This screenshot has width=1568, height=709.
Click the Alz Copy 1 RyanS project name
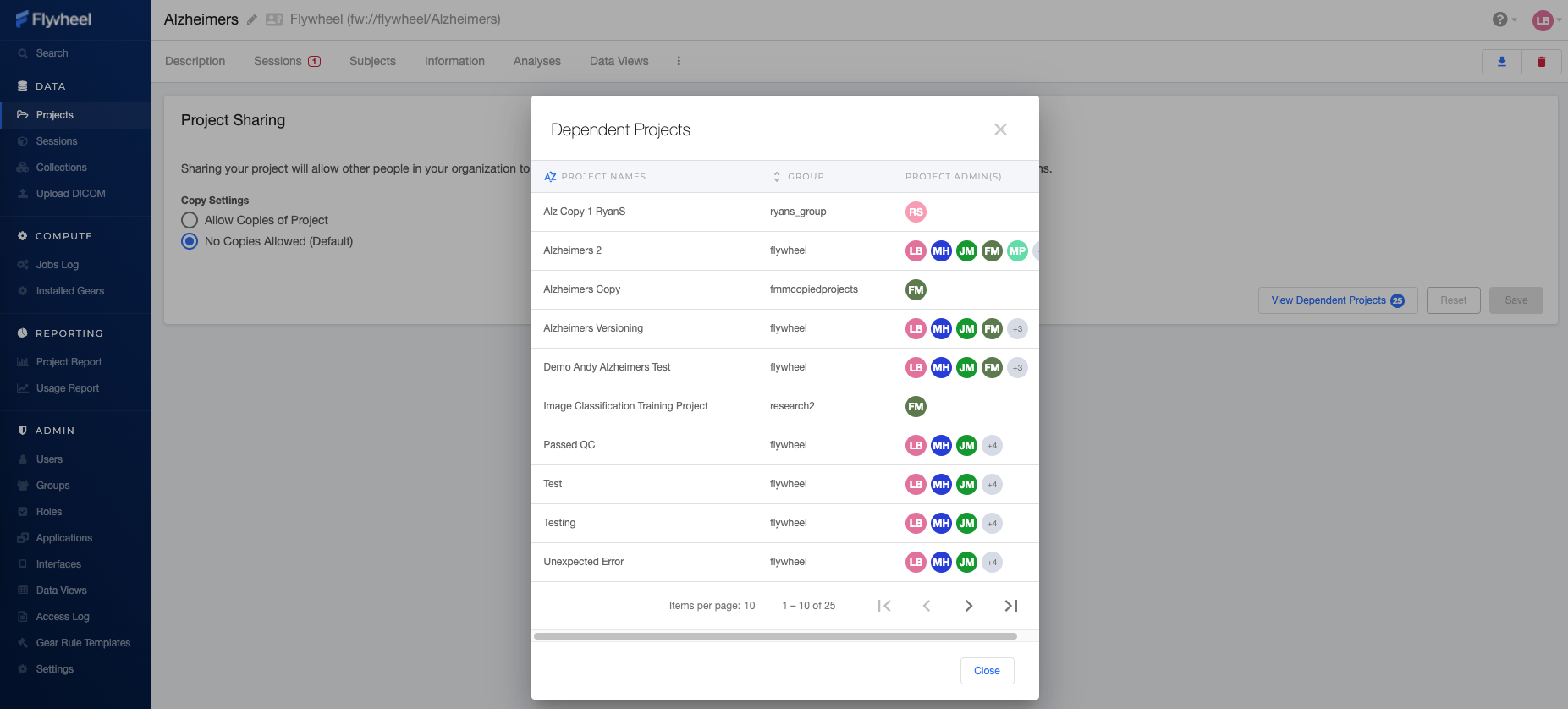coord(584,212)
